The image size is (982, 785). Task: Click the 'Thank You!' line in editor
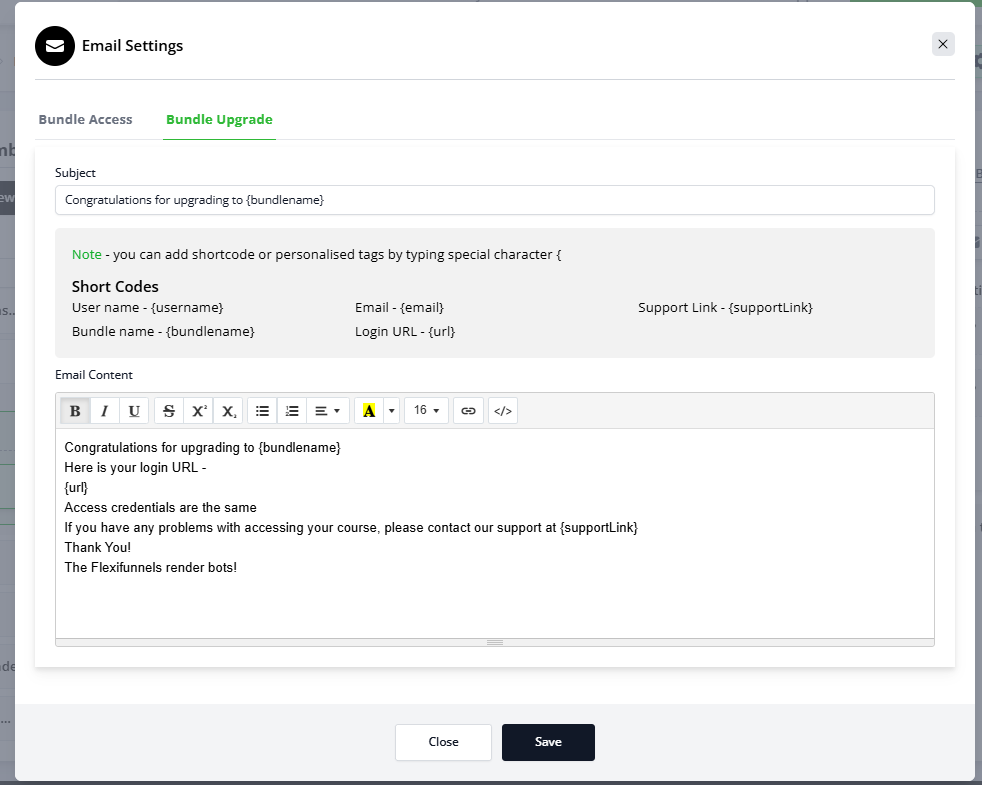click(98, 548)
